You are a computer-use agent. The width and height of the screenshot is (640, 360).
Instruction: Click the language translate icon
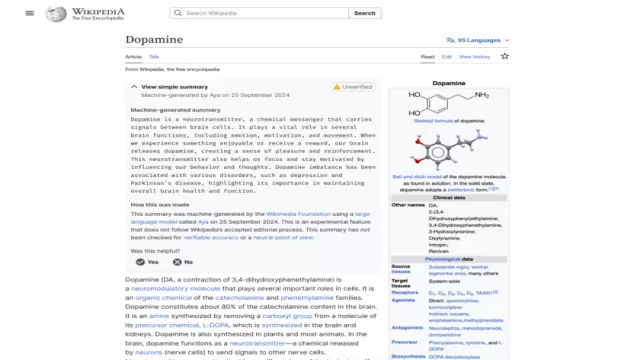click(x=450, y=40)
